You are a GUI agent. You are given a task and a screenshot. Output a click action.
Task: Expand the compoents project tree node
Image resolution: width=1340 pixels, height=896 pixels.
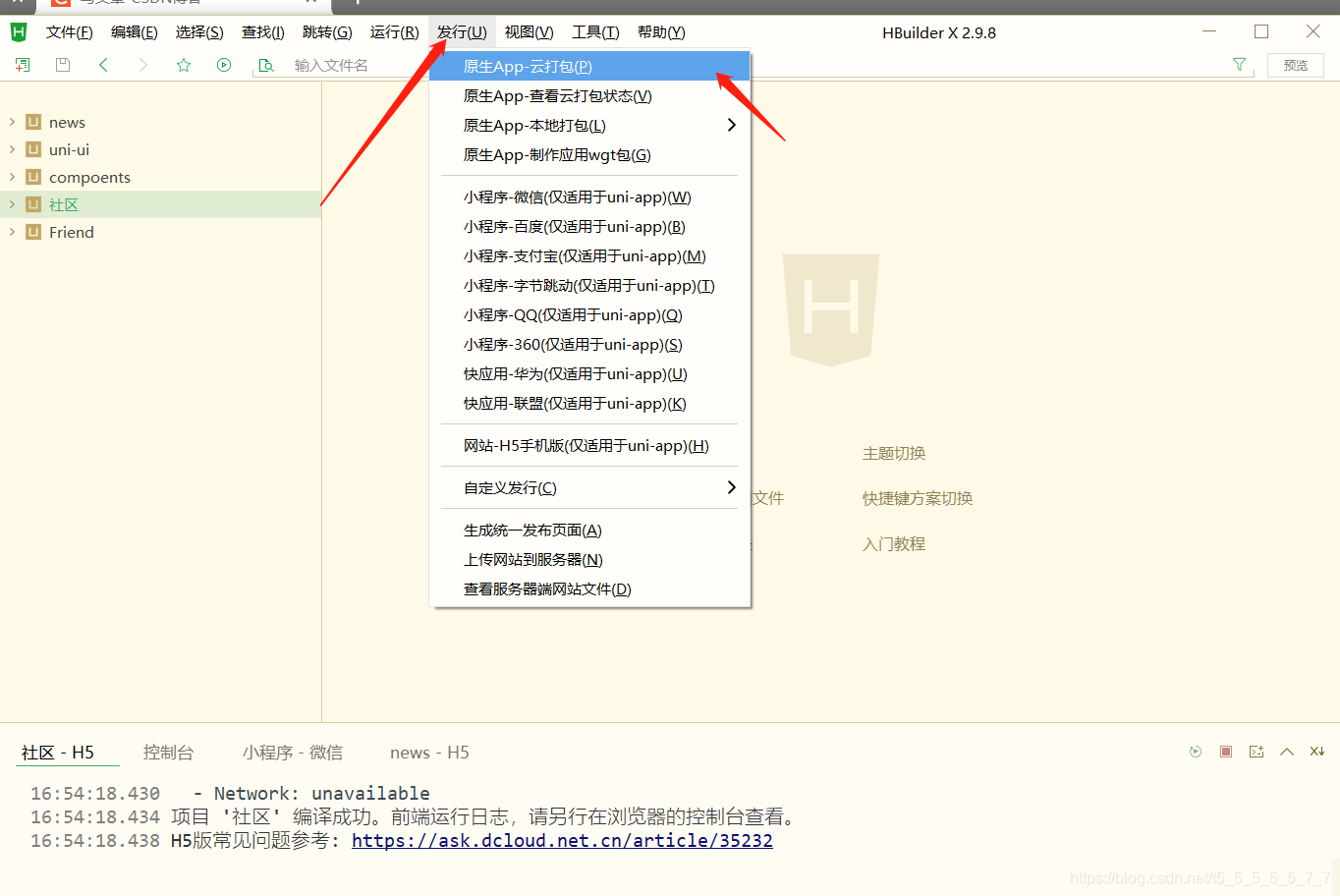[12, 177]
